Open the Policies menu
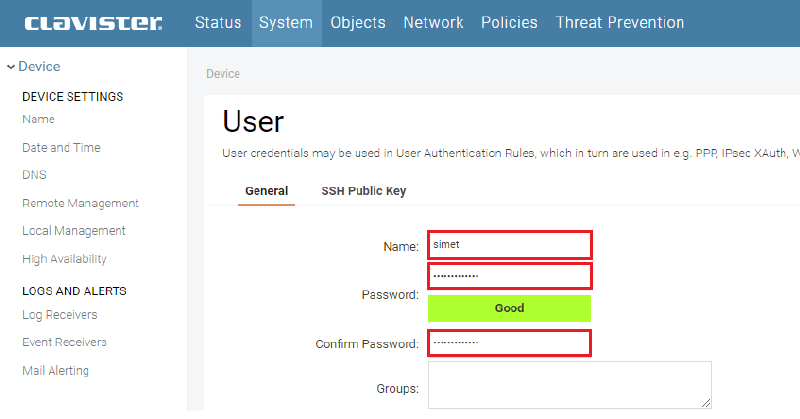 point(509,23)
